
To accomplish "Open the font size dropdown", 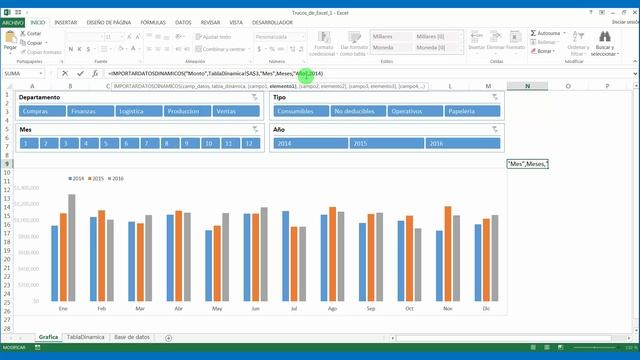I will 122,37.
